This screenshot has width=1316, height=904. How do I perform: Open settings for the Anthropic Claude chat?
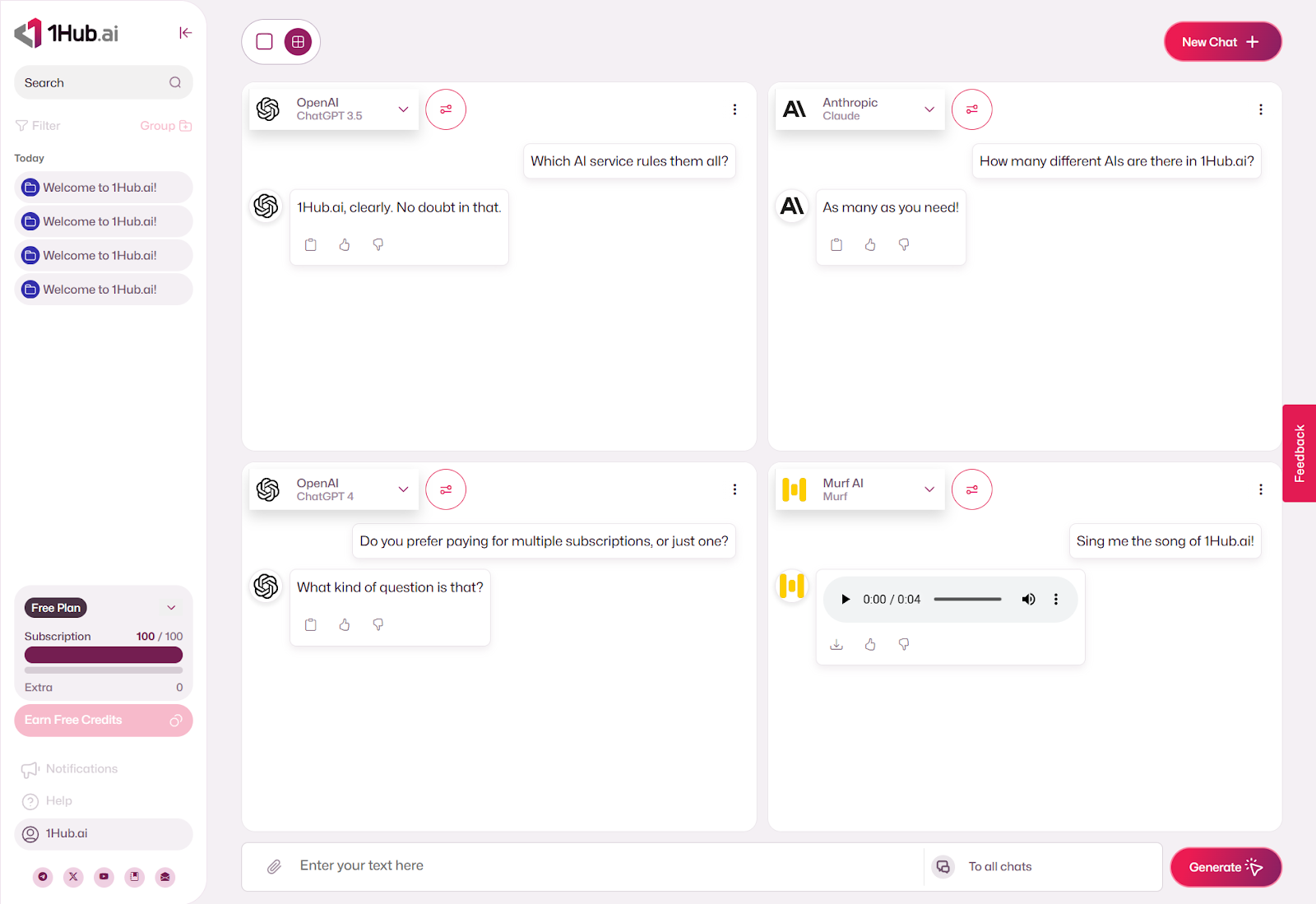pyautogui.click(x=972, y=109)
